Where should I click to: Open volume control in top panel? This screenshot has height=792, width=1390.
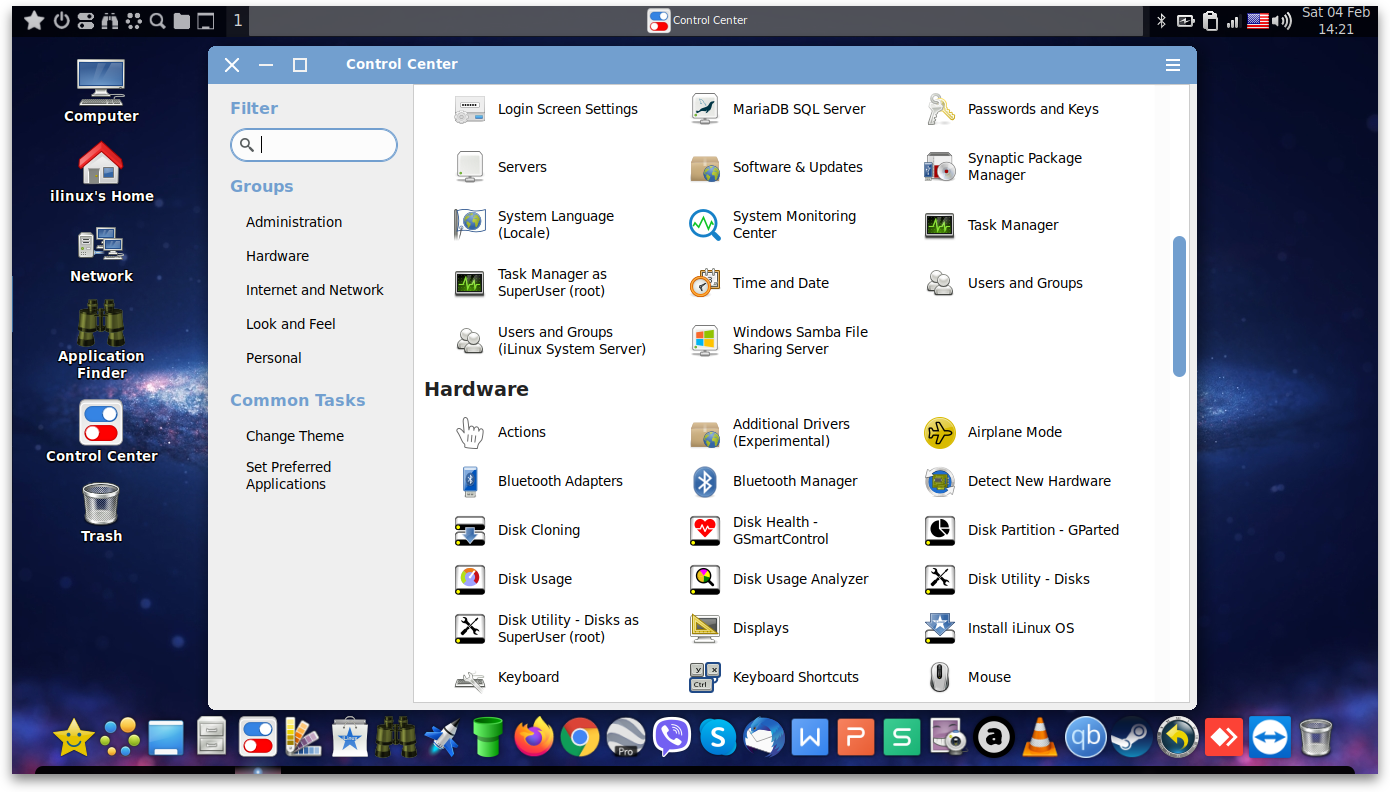point(1282,20)
